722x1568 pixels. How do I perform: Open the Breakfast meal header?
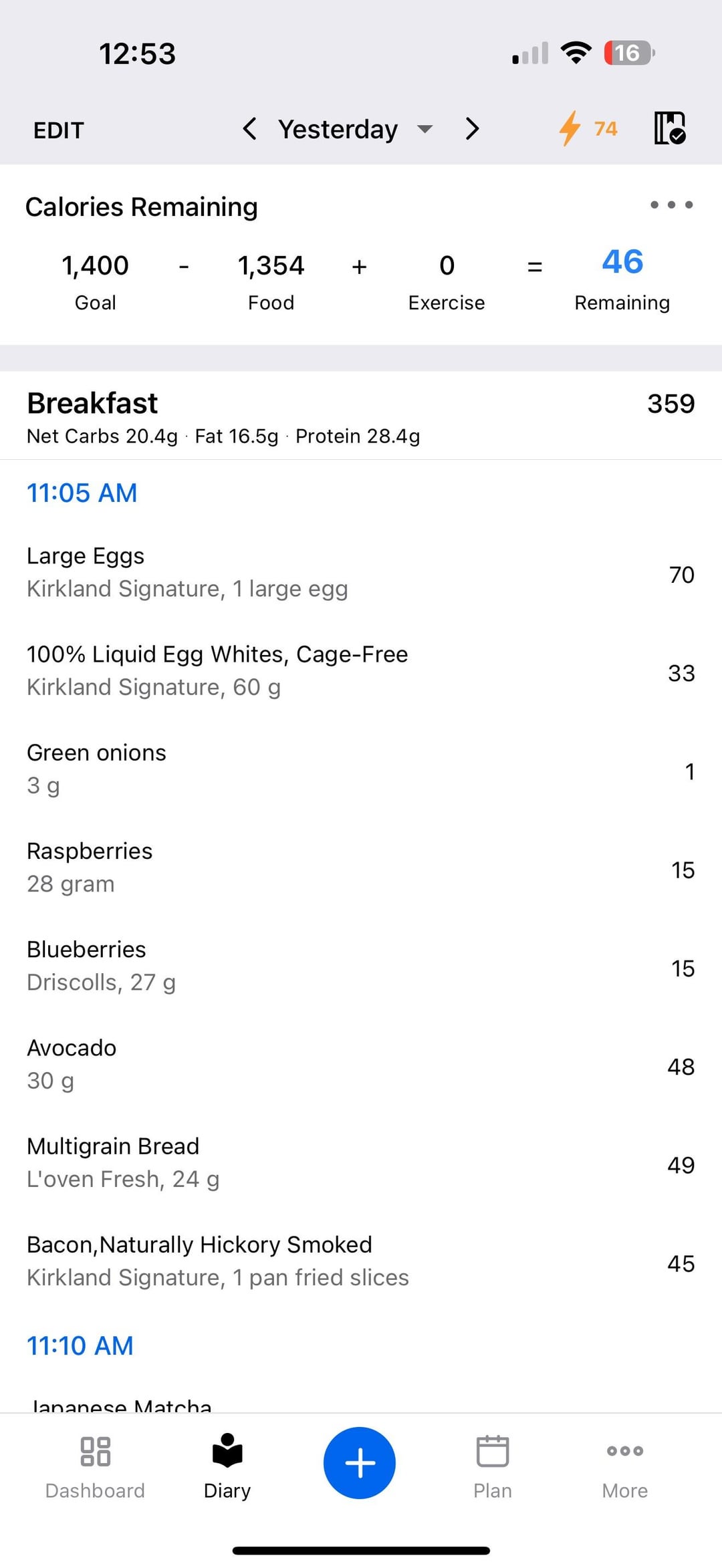click(92, 404)
